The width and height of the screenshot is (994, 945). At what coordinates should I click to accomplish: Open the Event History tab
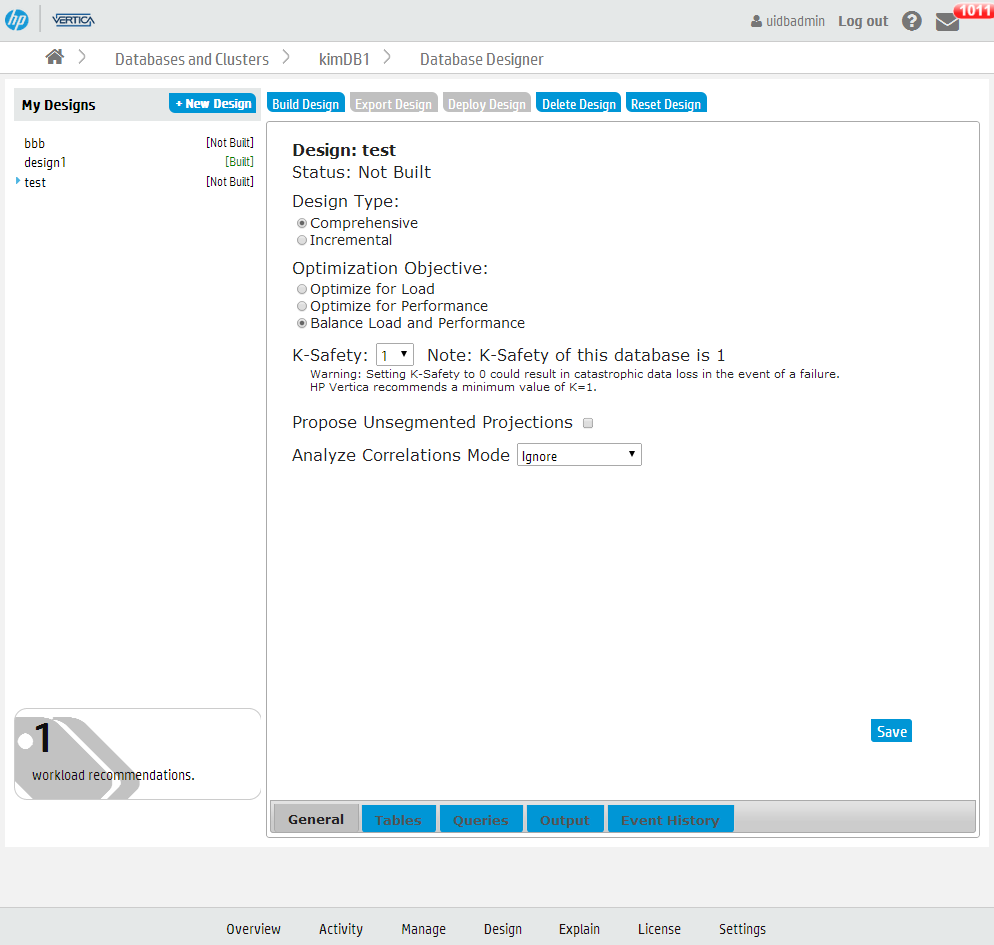coord(670,820)
